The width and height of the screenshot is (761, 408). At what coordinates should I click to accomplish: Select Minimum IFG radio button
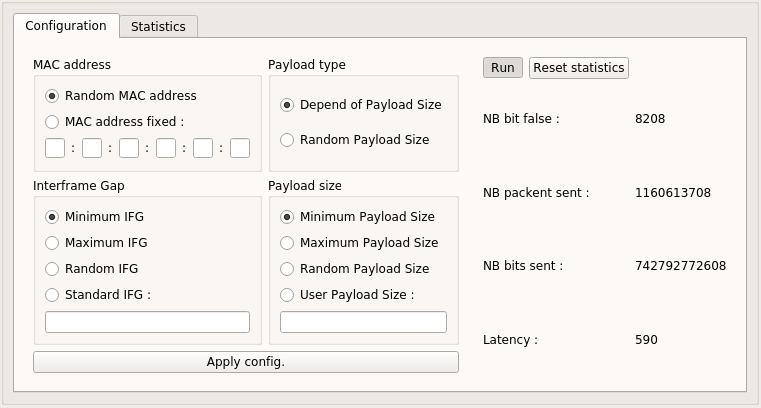point(94,216)
